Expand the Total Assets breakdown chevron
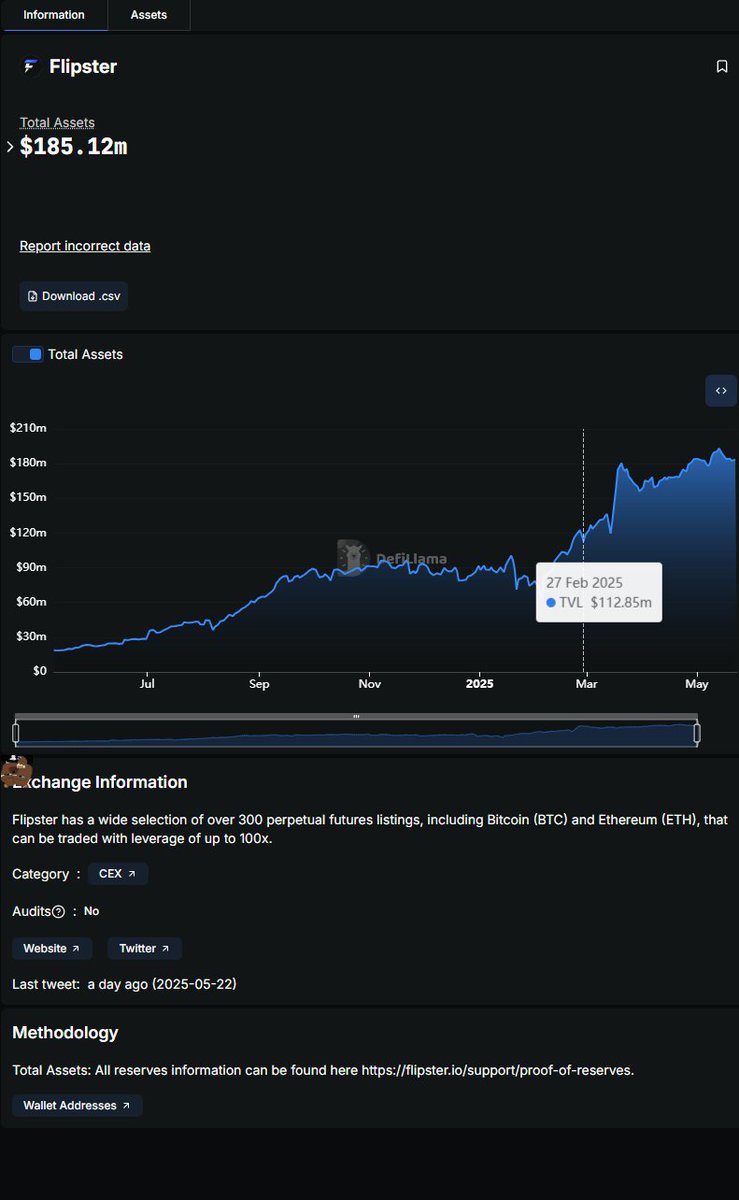 click(10, 147)
